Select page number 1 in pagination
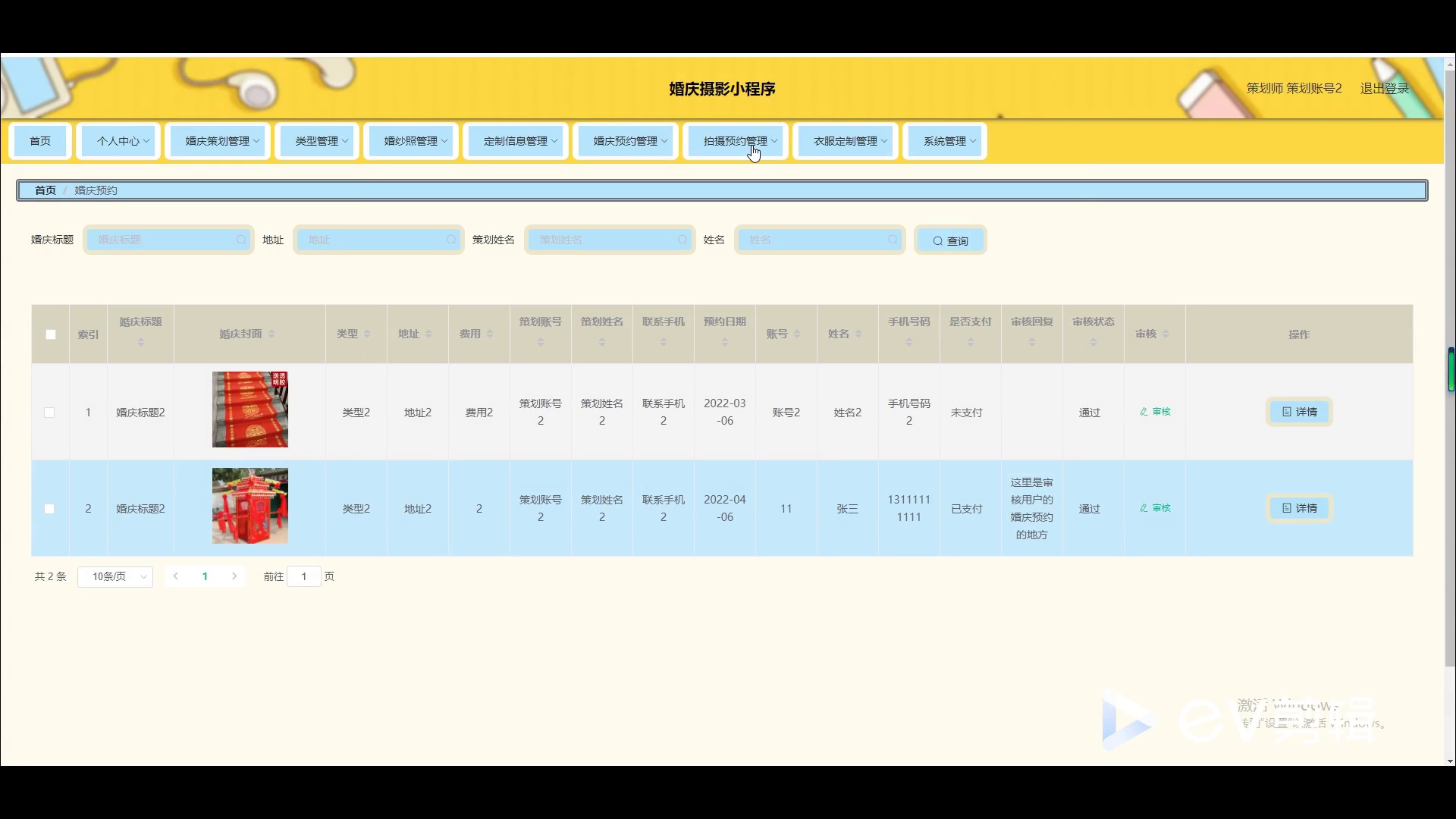The width and height of the screenshot is (1456, 819). pyautogui.click(x=205, y=576)
